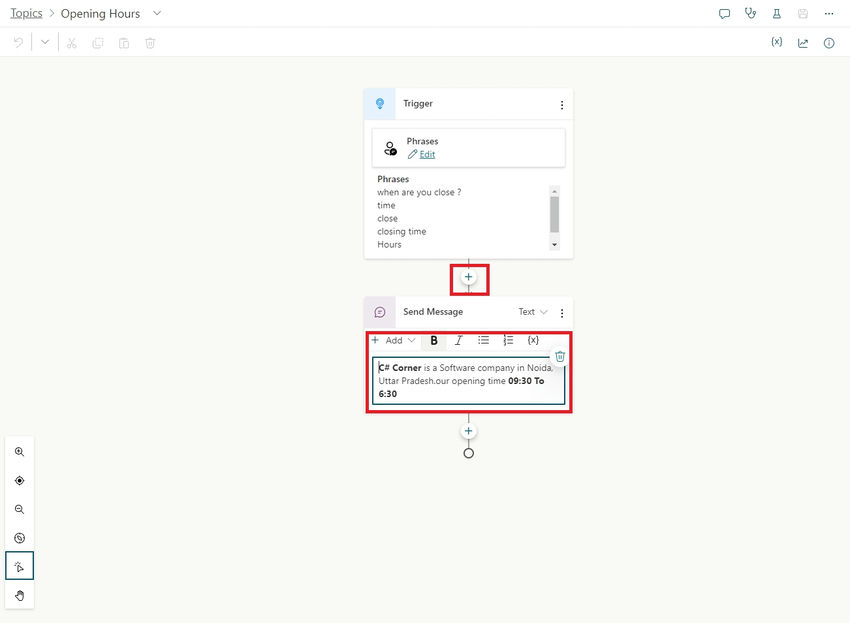Insert a variable using the {x} icon
Viewport: 850px width, 623px height.
coord(533,340)
